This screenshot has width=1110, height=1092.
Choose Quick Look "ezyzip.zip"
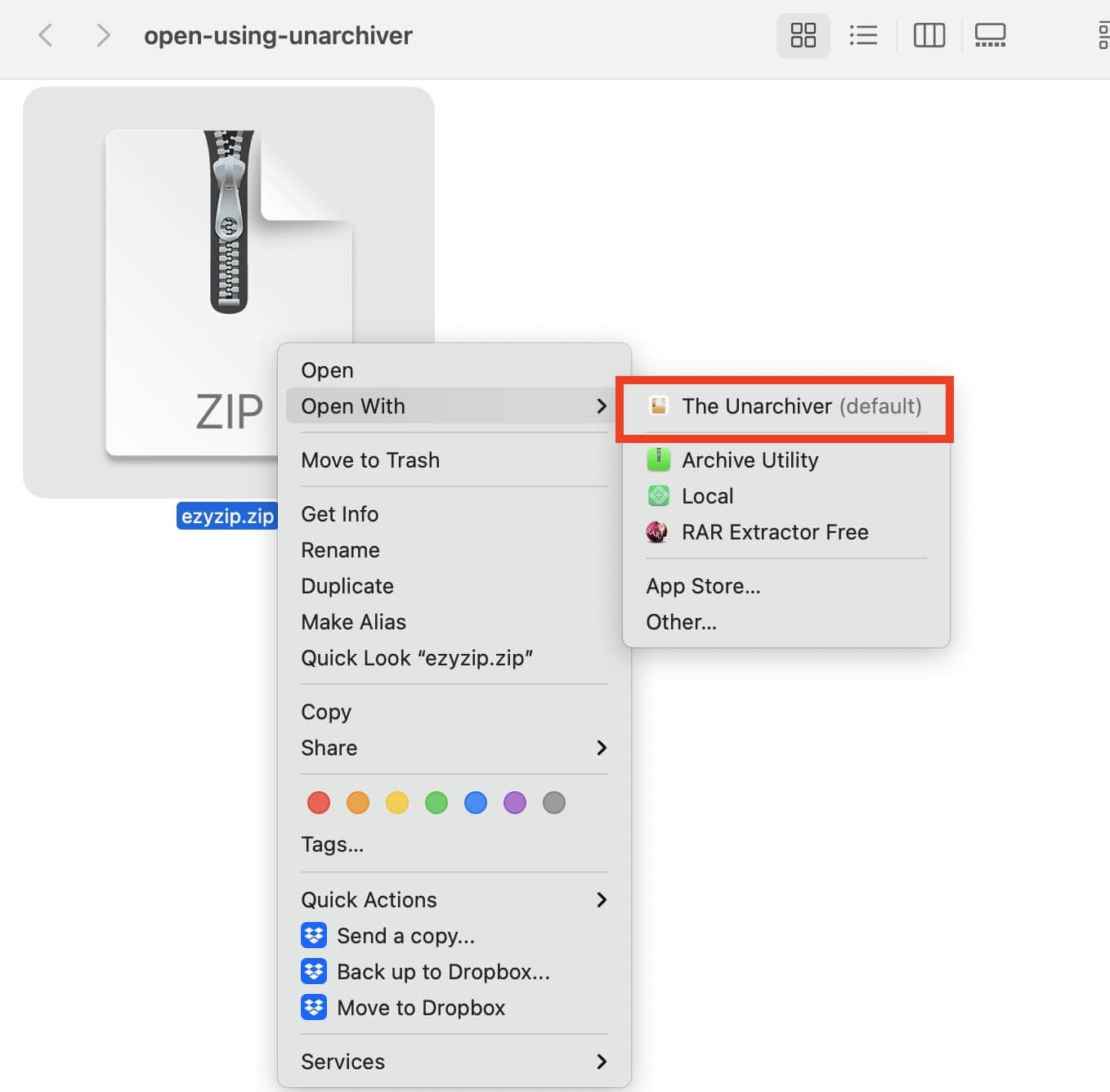[417, 658]
